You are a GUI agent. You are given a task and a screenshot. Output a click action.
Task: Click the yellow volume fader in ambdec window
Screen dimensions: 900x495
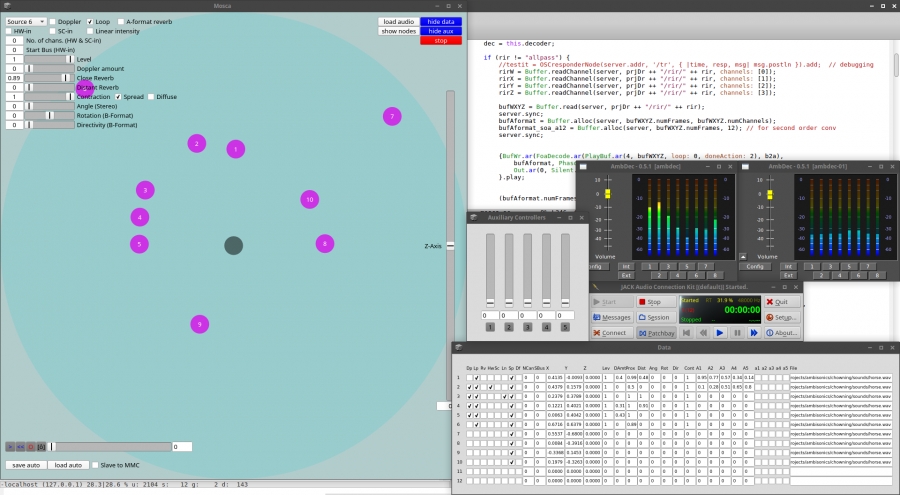coord(608,194)
